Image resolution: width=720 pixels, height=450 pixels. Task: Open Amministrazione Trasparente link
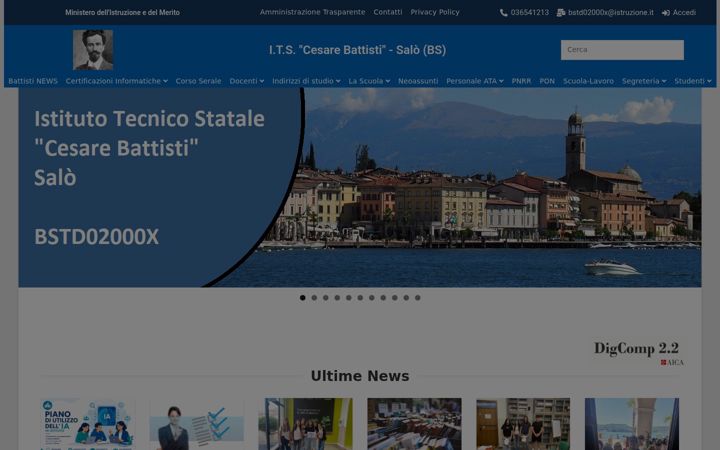pyautogui.click(x=312, y=12)
